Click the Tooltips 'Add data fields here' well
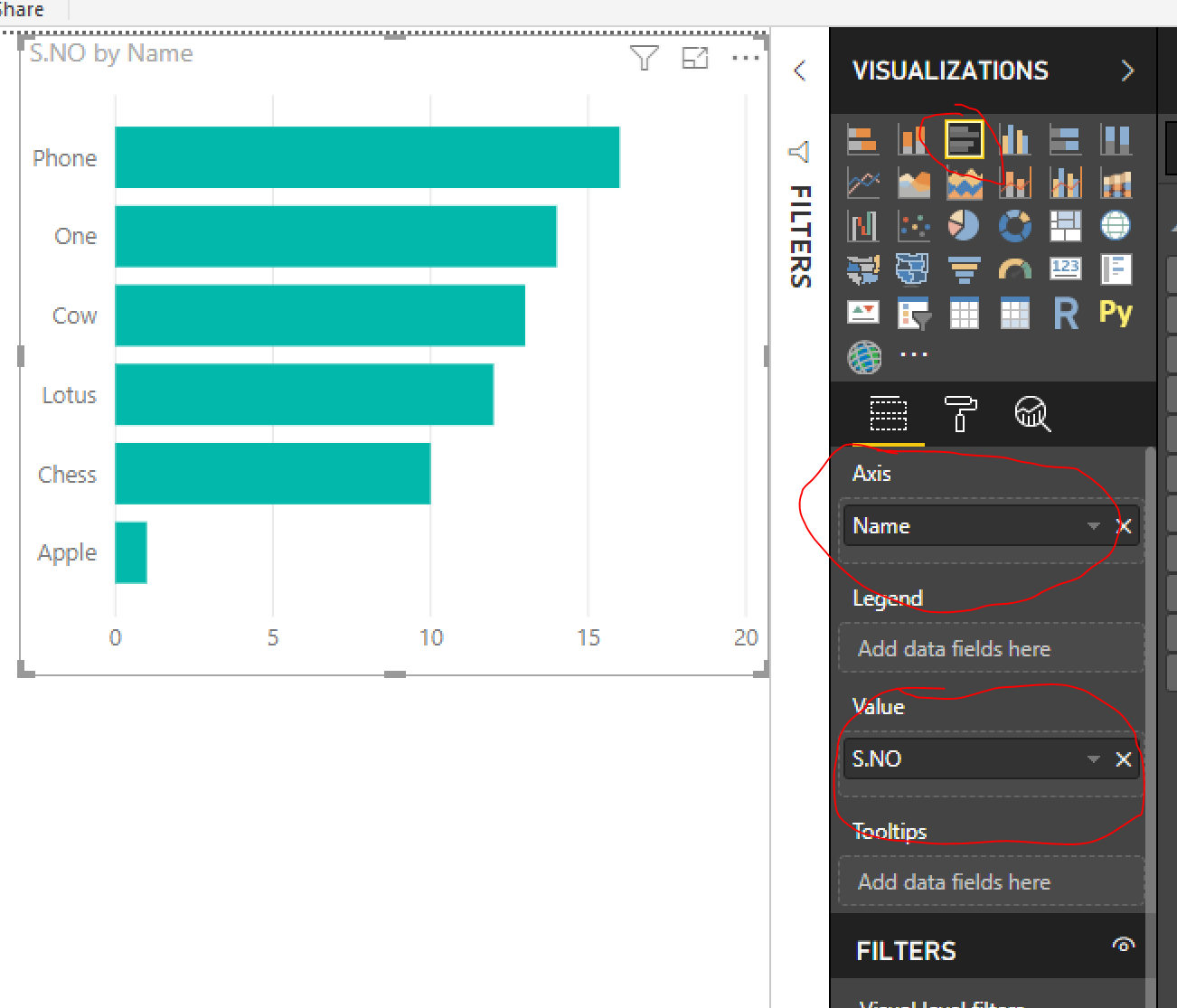 point(992,881)
